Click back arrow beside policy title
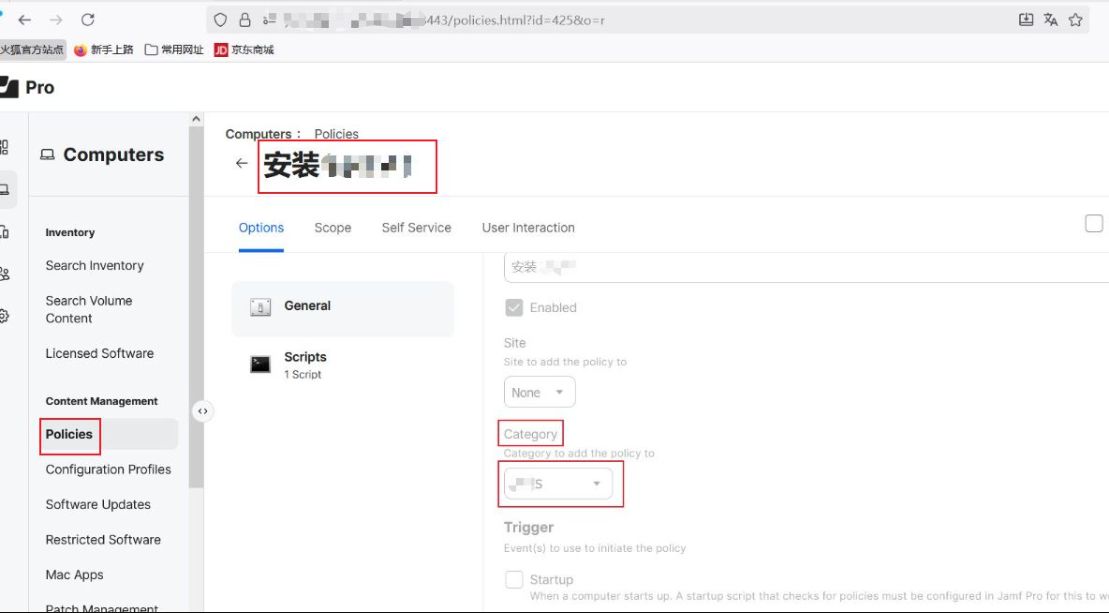The height and width of the screenshot is (613, 1109). (241, 163)
